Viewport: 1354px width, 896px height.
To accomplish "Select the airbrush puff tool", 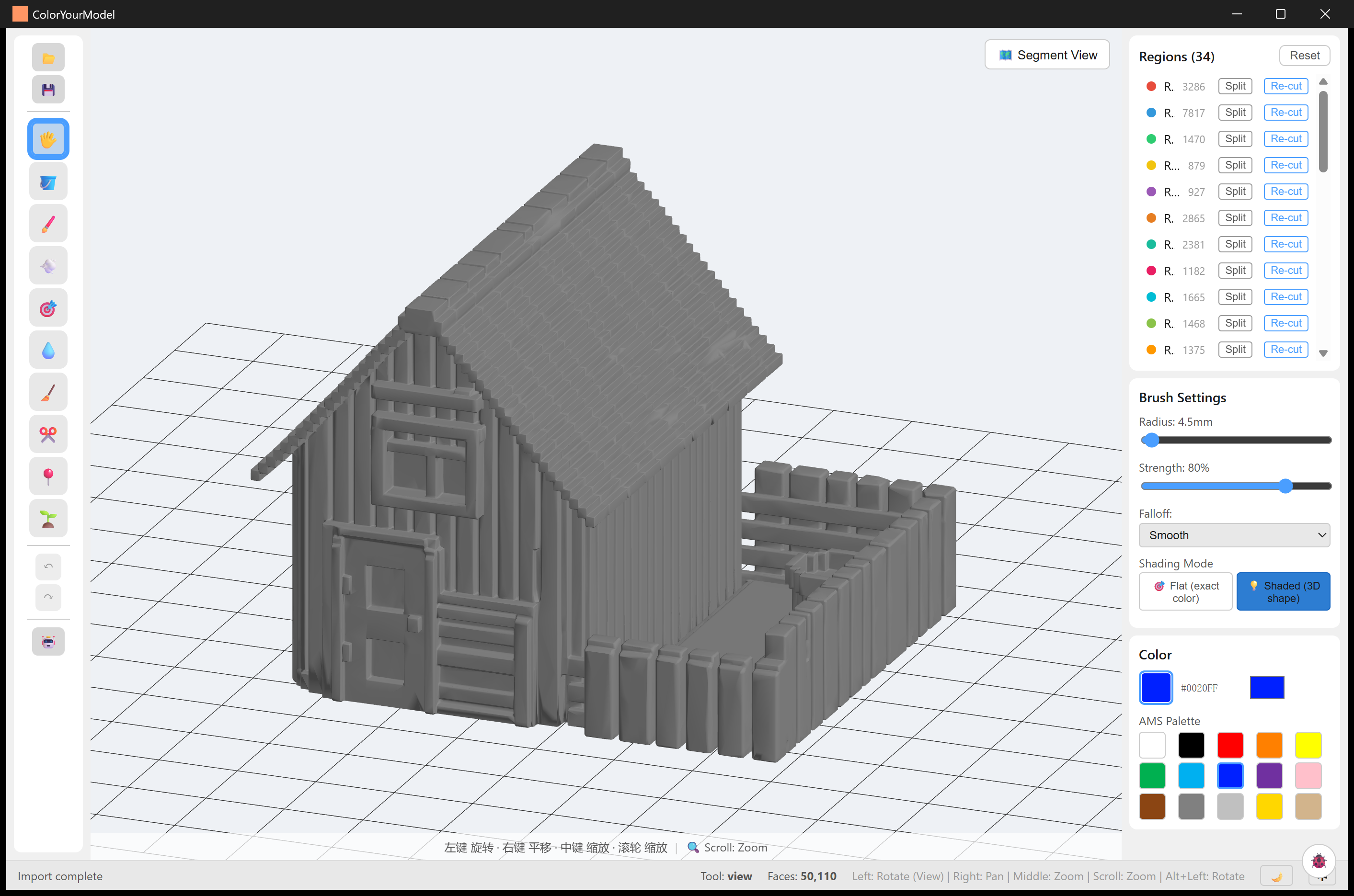I will pos(48,266).
